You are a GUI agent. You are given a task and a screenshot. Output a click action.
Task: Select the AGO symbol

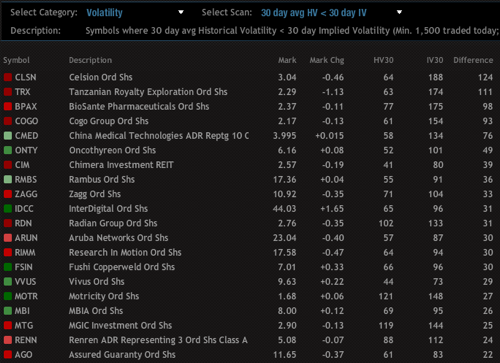point(23,355)
